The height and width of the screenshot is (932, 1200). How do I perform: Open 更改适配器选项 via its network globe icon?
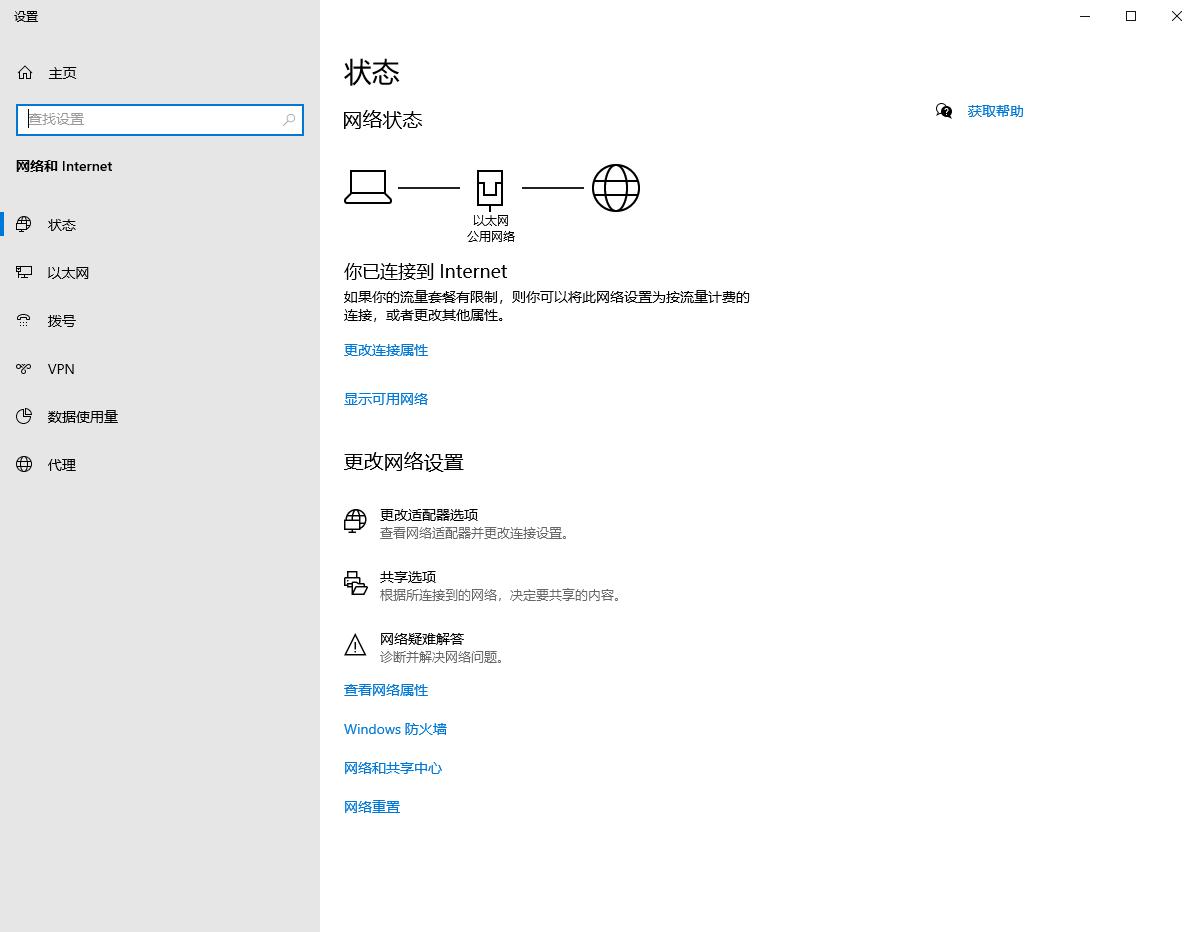(x=355, y=520)
